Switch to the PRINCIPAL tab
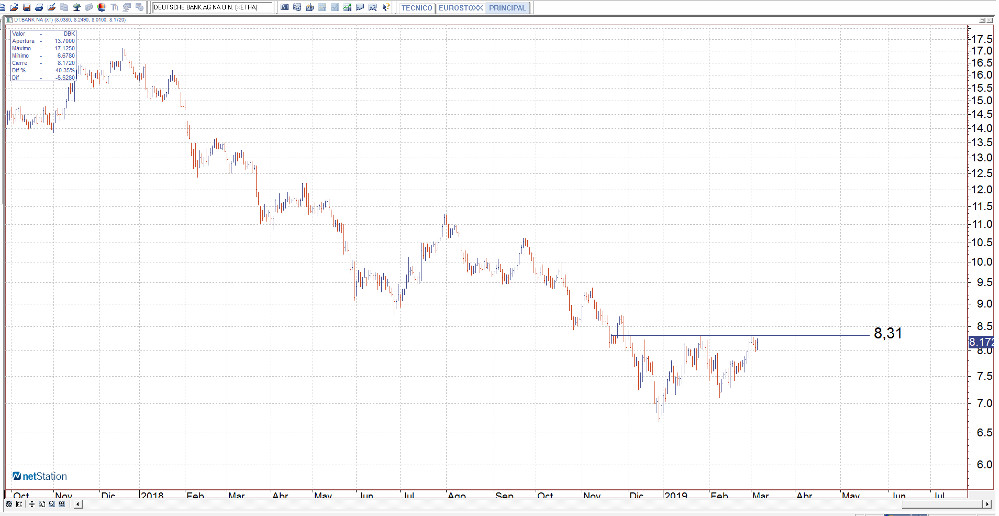Image resolution: width=999 pixels, height=516 pixels. coord(507,8)
